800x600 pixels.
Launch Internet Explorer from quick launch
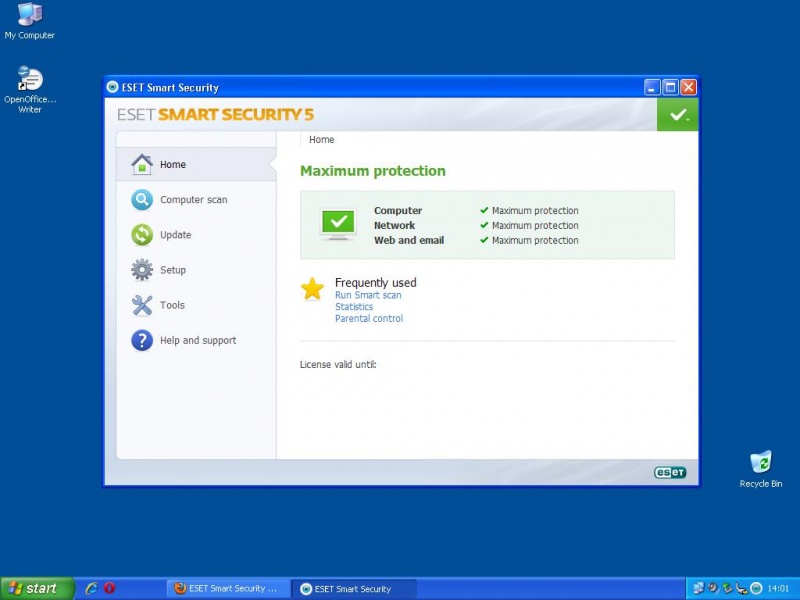tap(91, 588)
